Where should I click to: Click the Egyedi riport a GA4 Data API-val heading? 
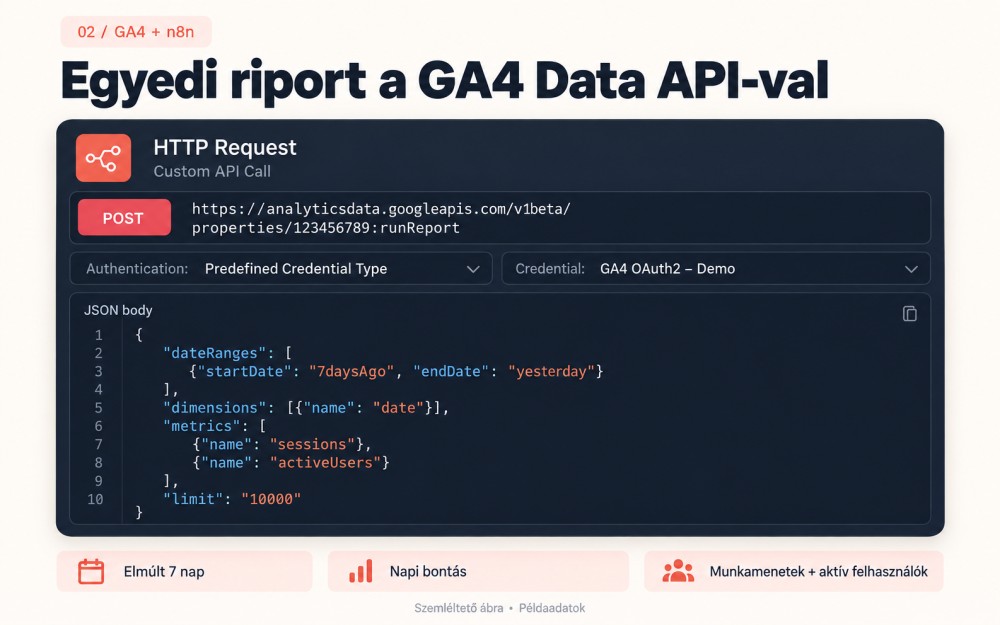pyautogui.click(x=445, y=81)
